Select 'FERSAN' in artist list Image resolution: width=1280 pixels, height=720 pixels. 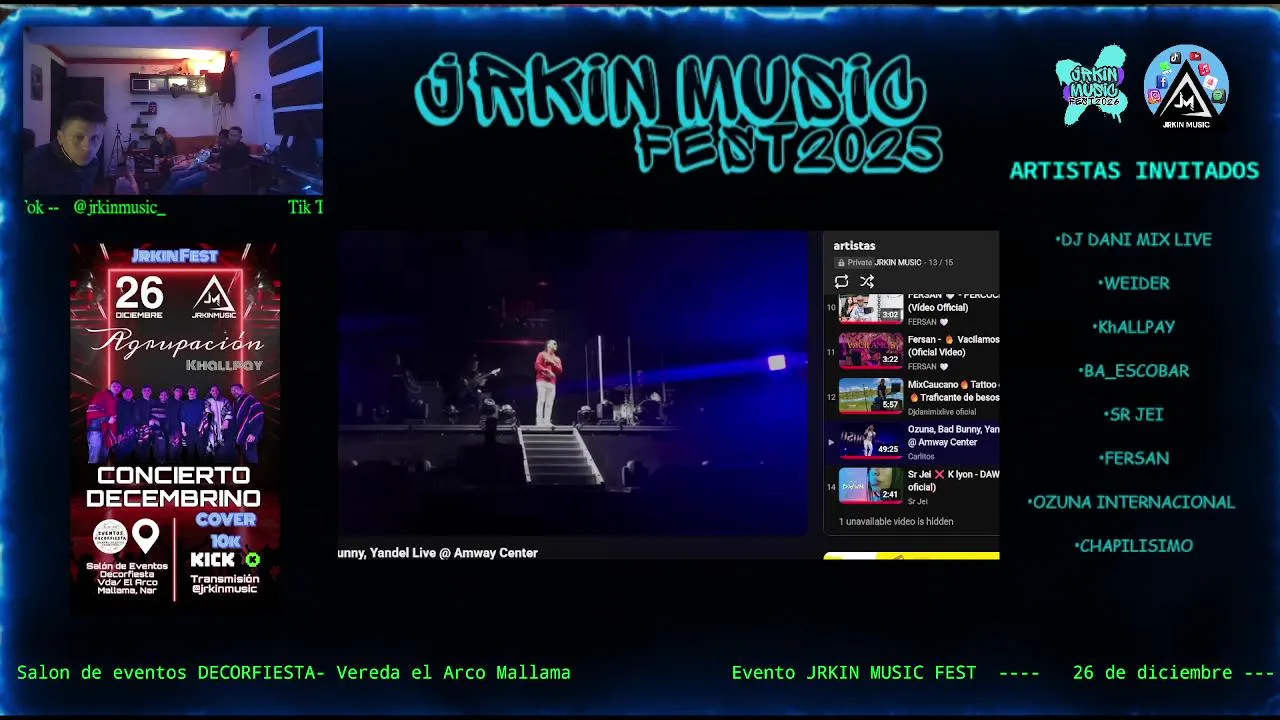(1133, 458)
